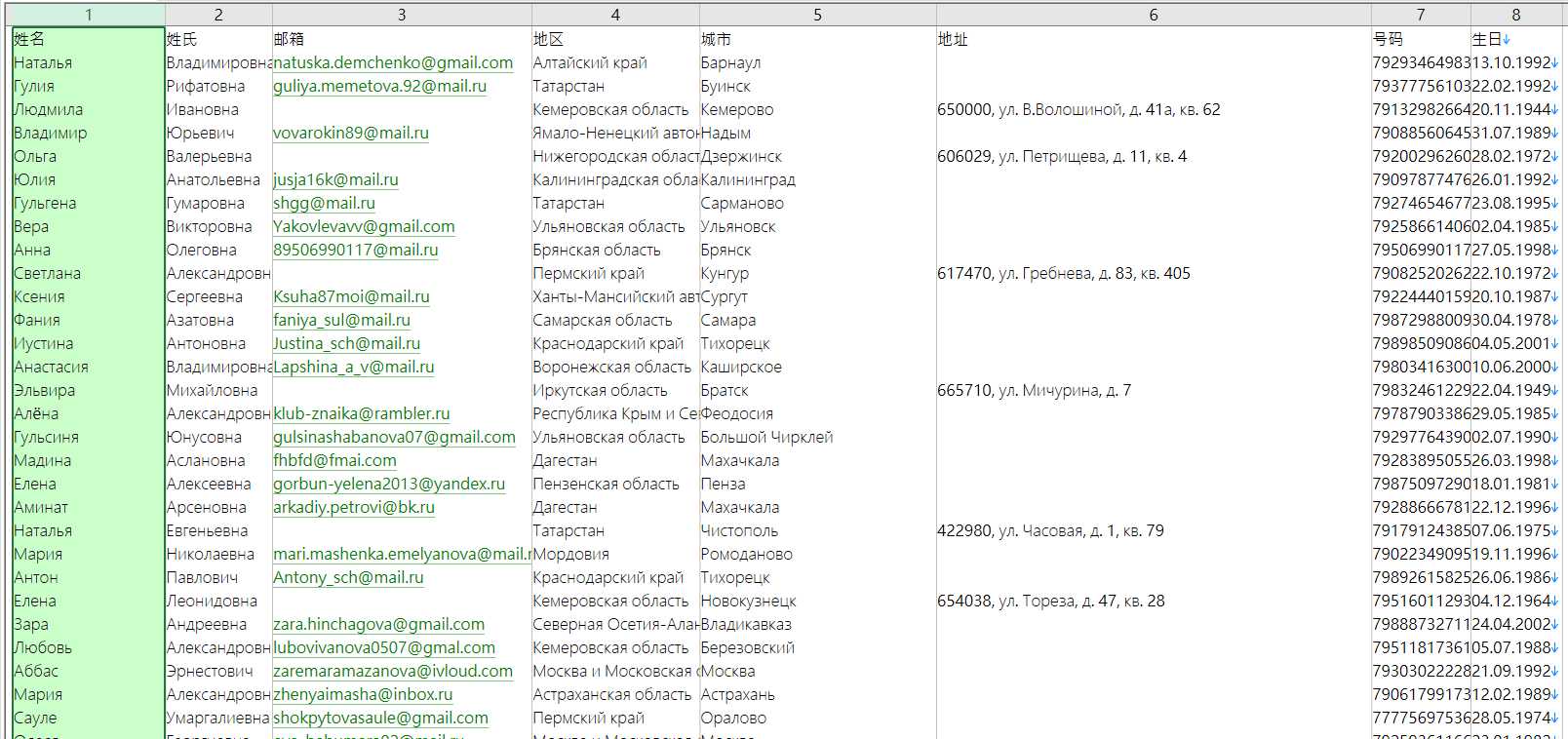Select address cell ул. Тореза, д. 47

pyautogui.click(x=1154, y=601)
